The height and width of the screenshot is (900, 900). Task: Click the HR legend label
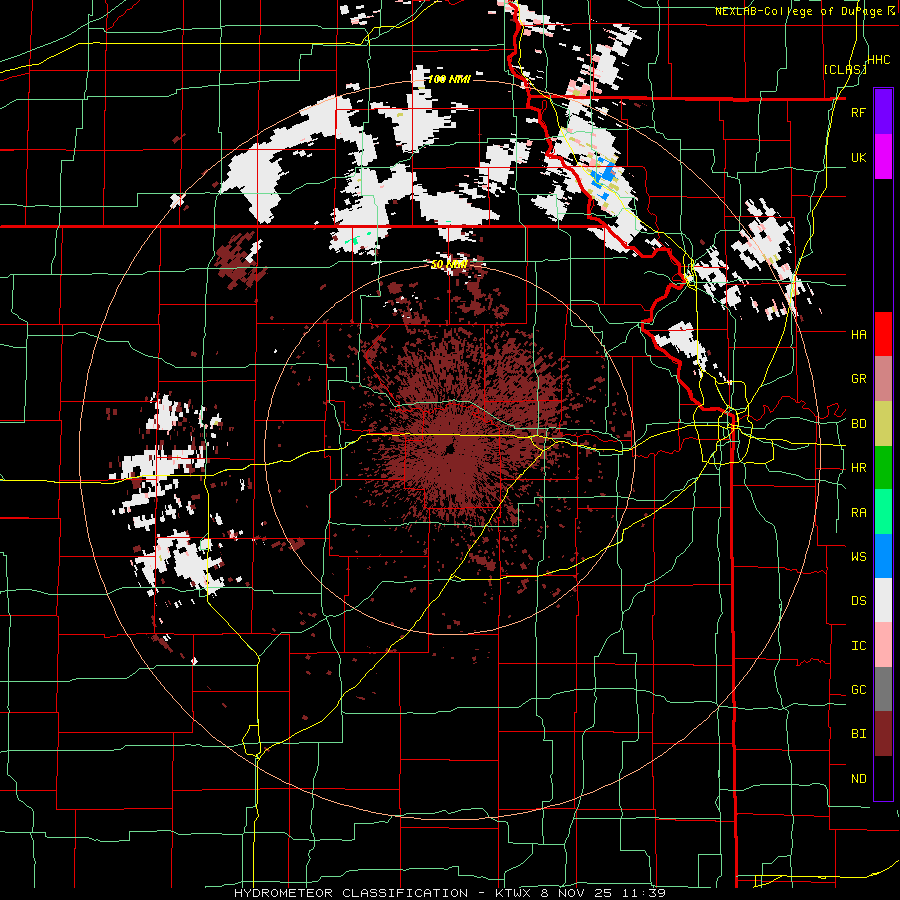(858, 468)
